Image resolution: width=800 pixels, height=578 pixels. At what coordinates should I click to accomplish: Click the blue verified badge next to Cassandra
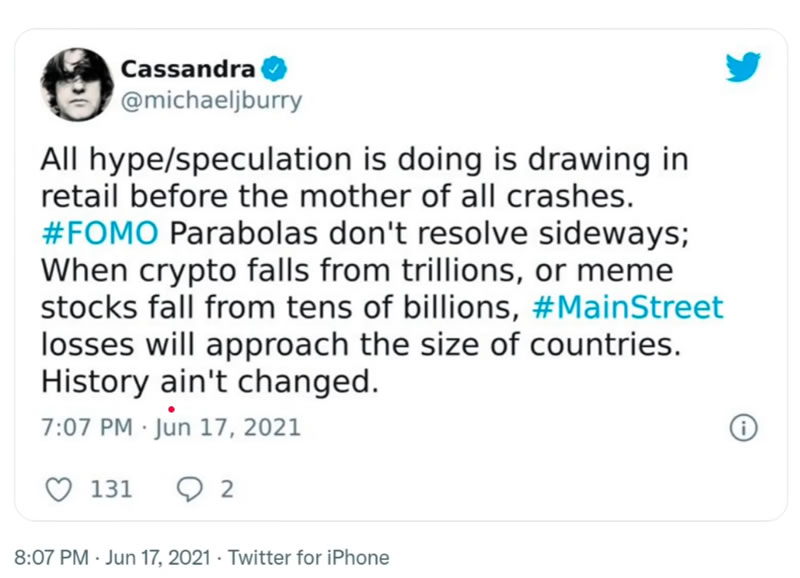pos(274,69)
